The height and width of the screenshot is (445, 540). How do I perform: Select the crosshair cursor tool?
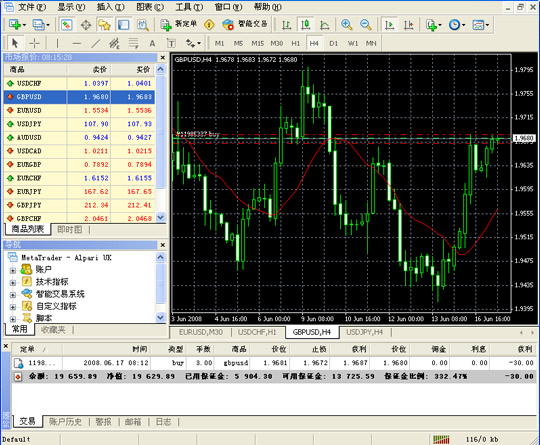click(x=34, y=43)
